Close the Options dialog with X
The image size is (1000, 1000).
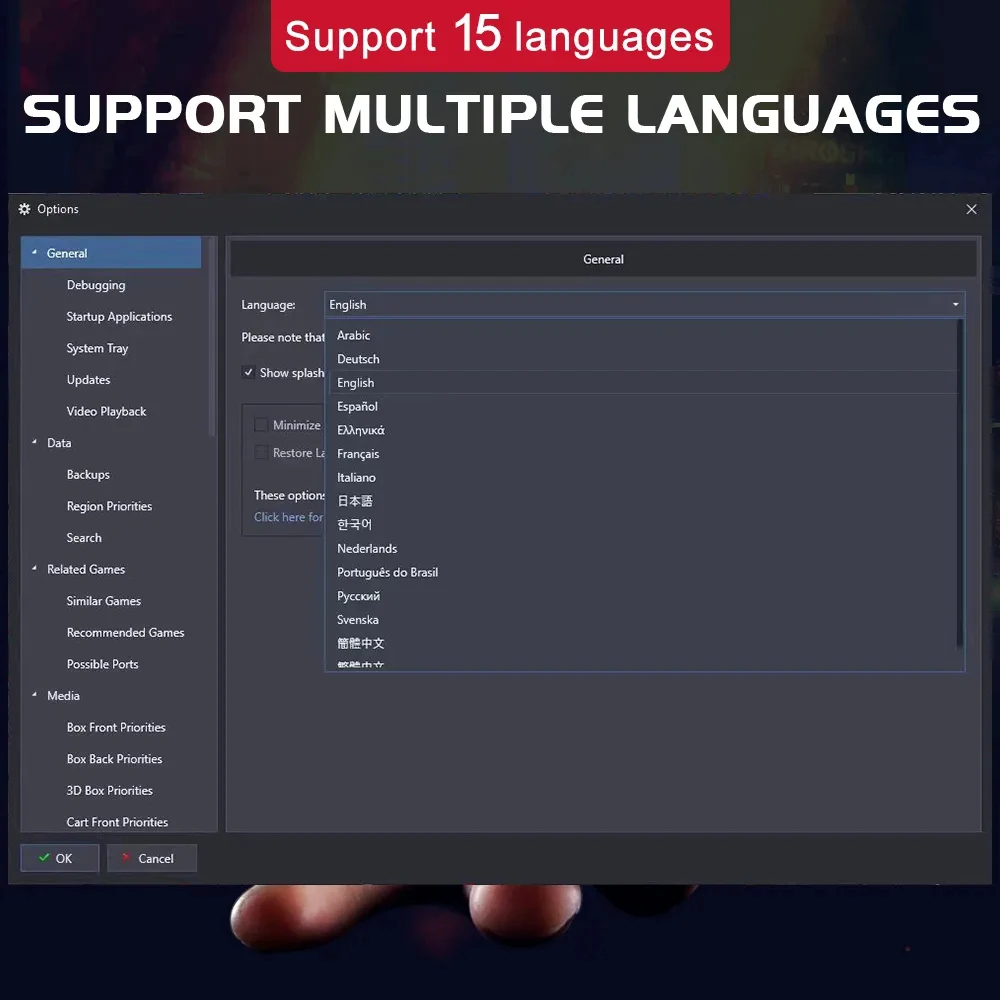(x=971, y=209)
